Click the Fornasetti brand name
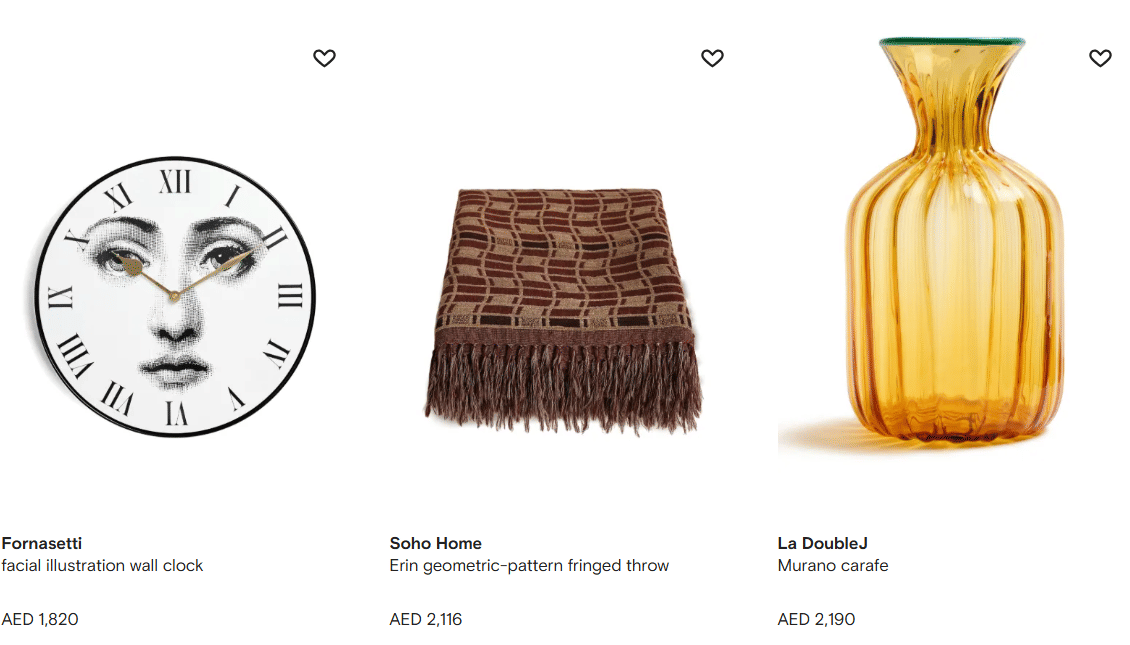This screenshot has height=645, width=1130. pos(42,543)
